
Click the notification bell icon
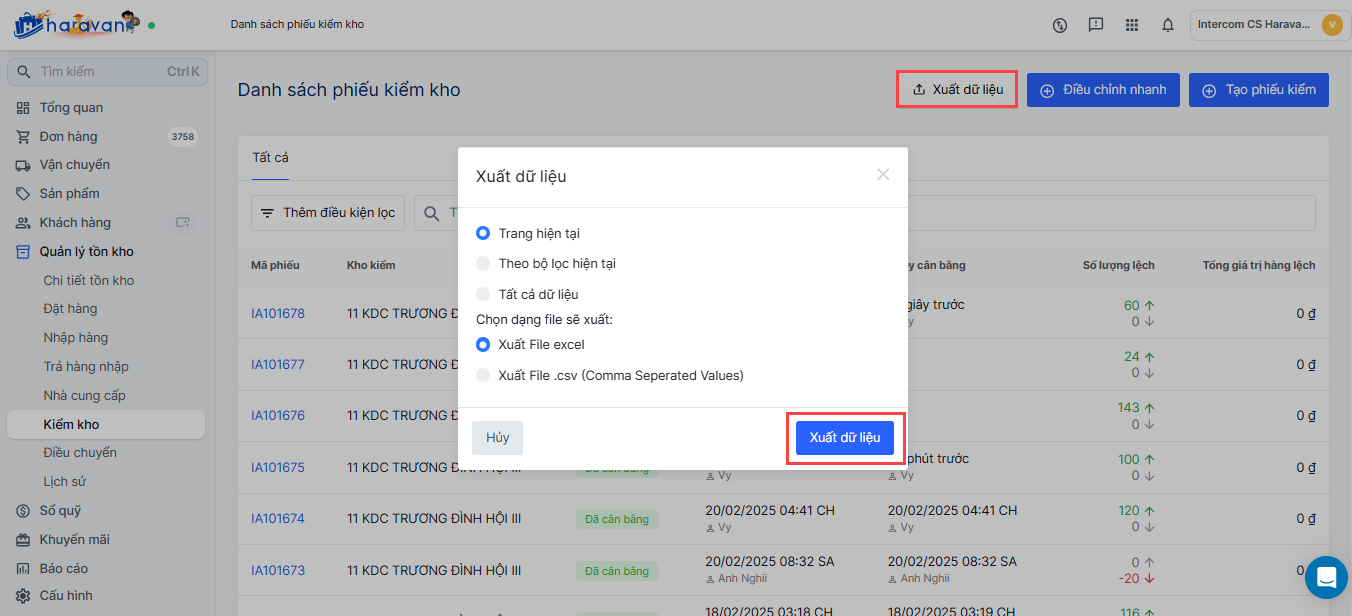click(1167, 25)
